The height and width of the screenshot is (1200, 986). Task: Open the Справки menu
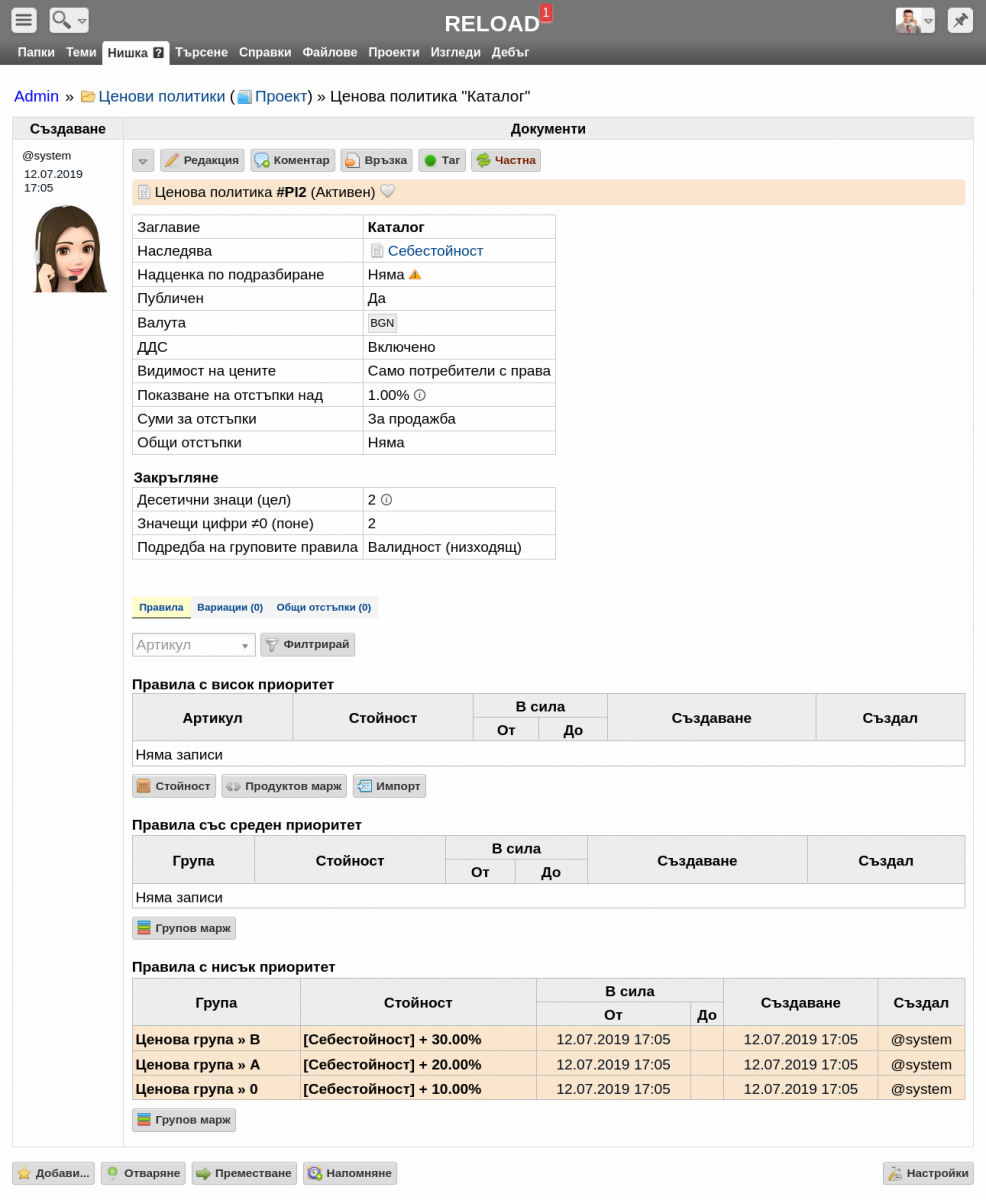[x=265, y=53]
